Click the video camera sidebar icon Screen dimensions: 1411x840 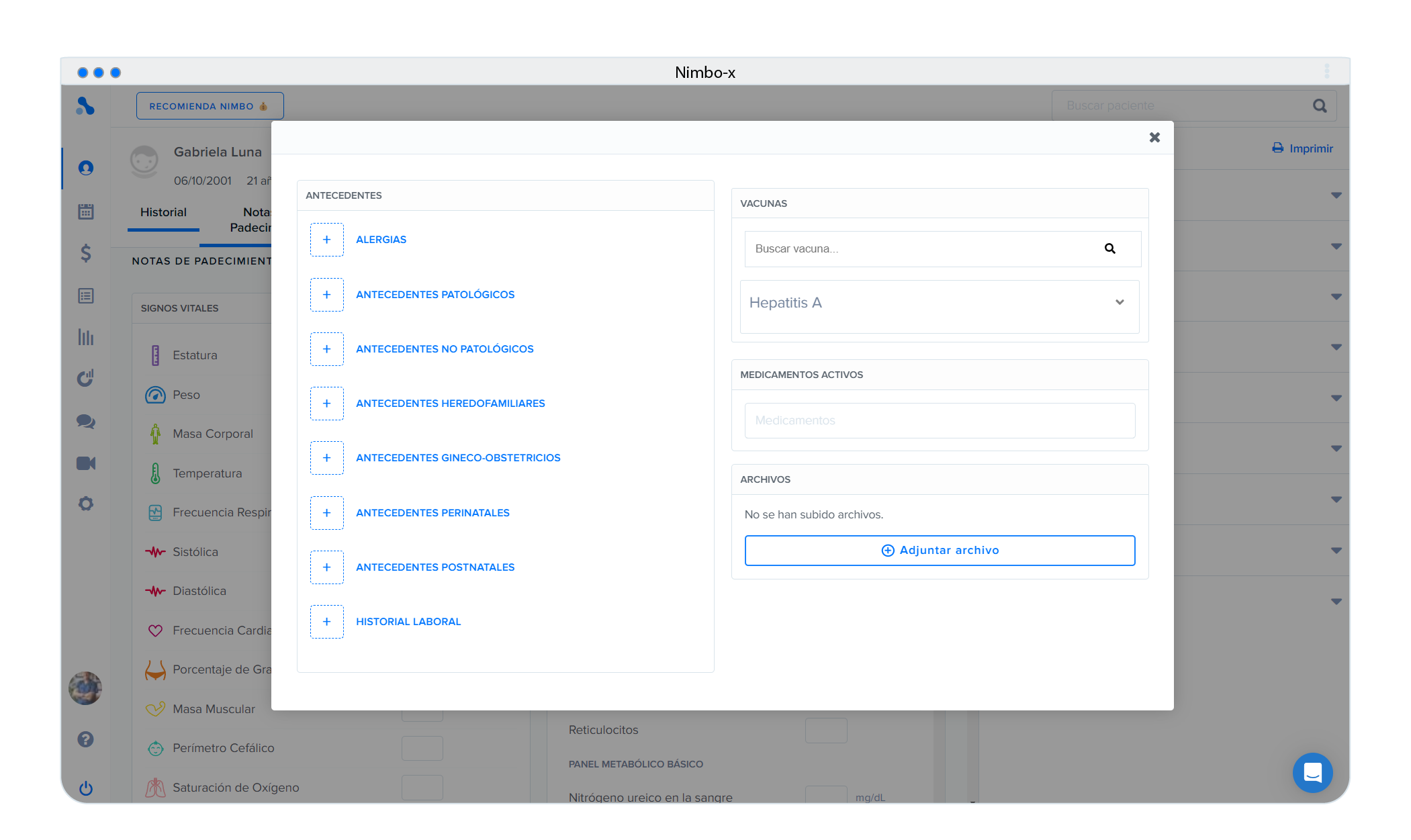coord(86,463)
